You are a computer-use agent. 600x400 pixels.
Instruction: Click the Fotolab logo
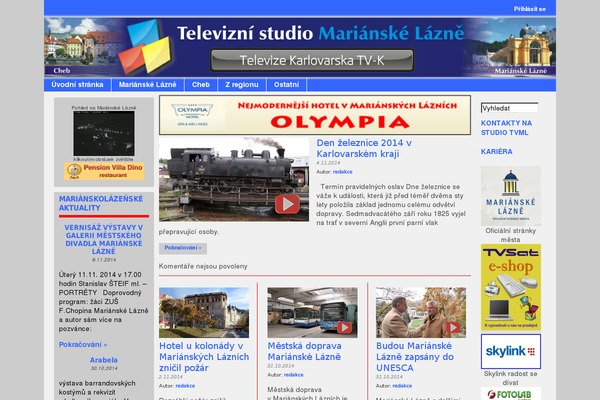(511, 394)
